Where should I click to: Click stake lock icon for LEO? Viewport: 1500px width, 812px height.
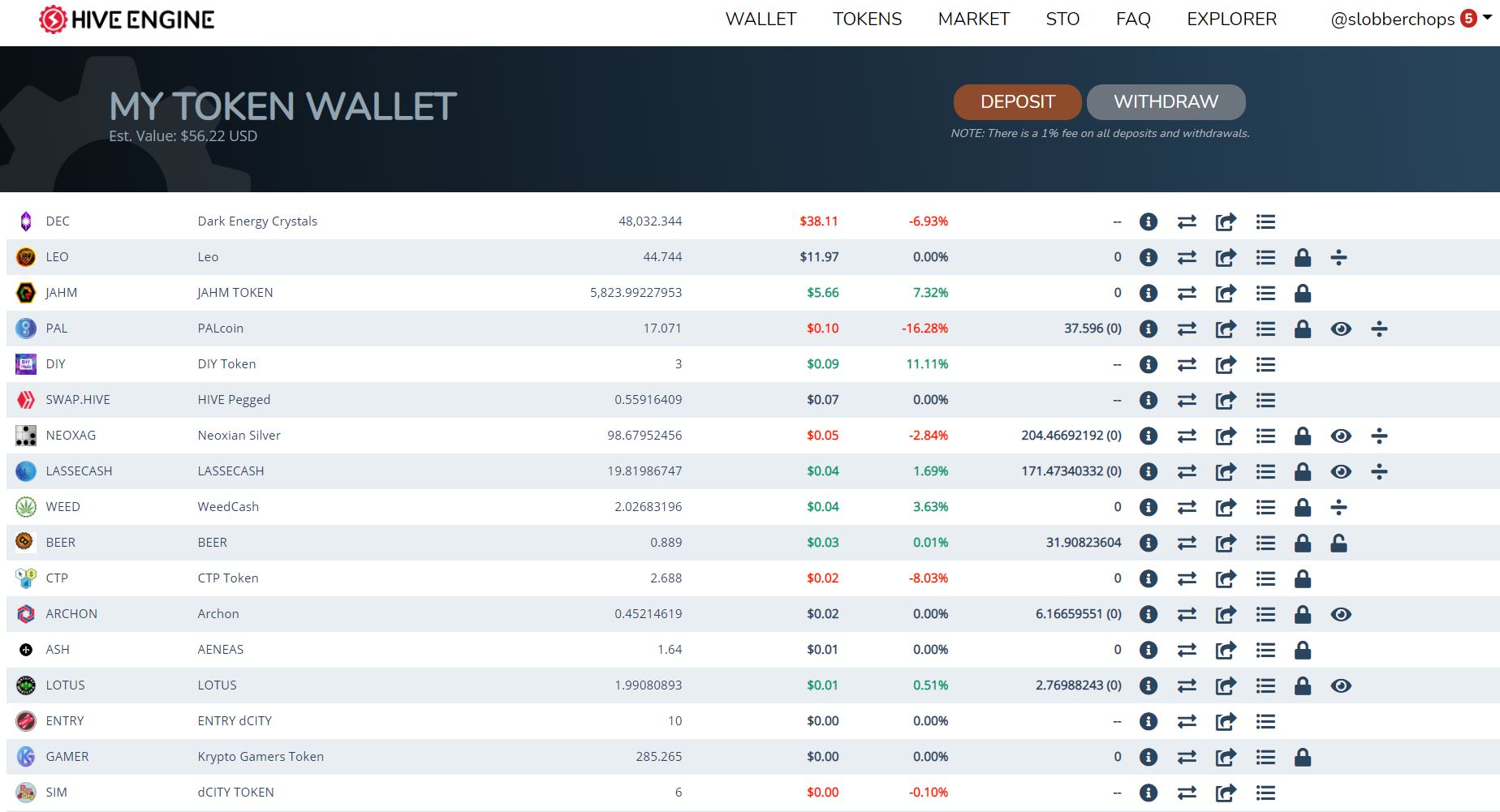click(1303, 257)
